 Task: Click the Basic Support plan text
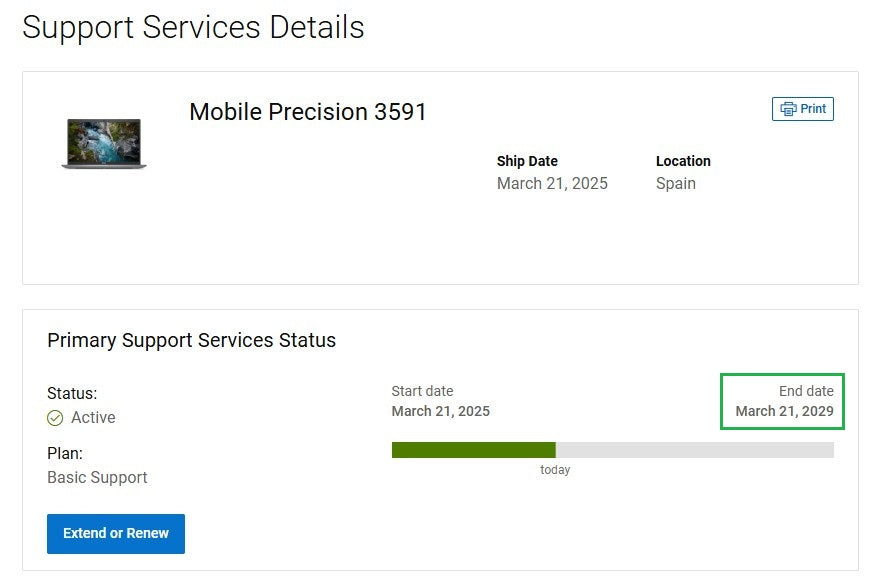tap(97, 478)
